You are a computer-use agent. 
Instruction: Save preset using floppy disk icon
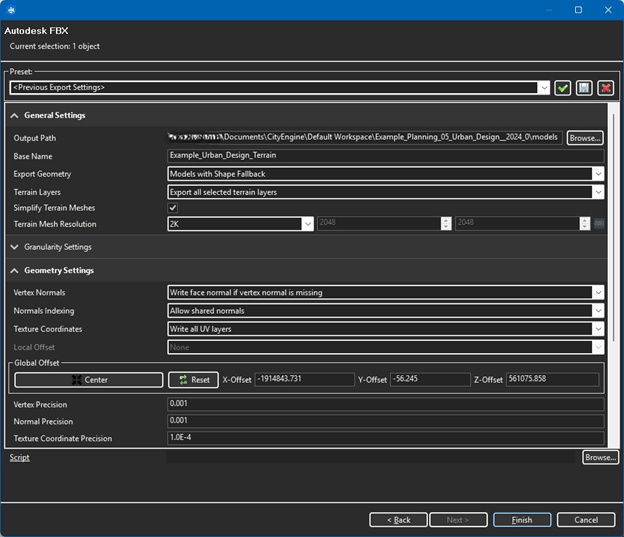(x=584, y=88)
